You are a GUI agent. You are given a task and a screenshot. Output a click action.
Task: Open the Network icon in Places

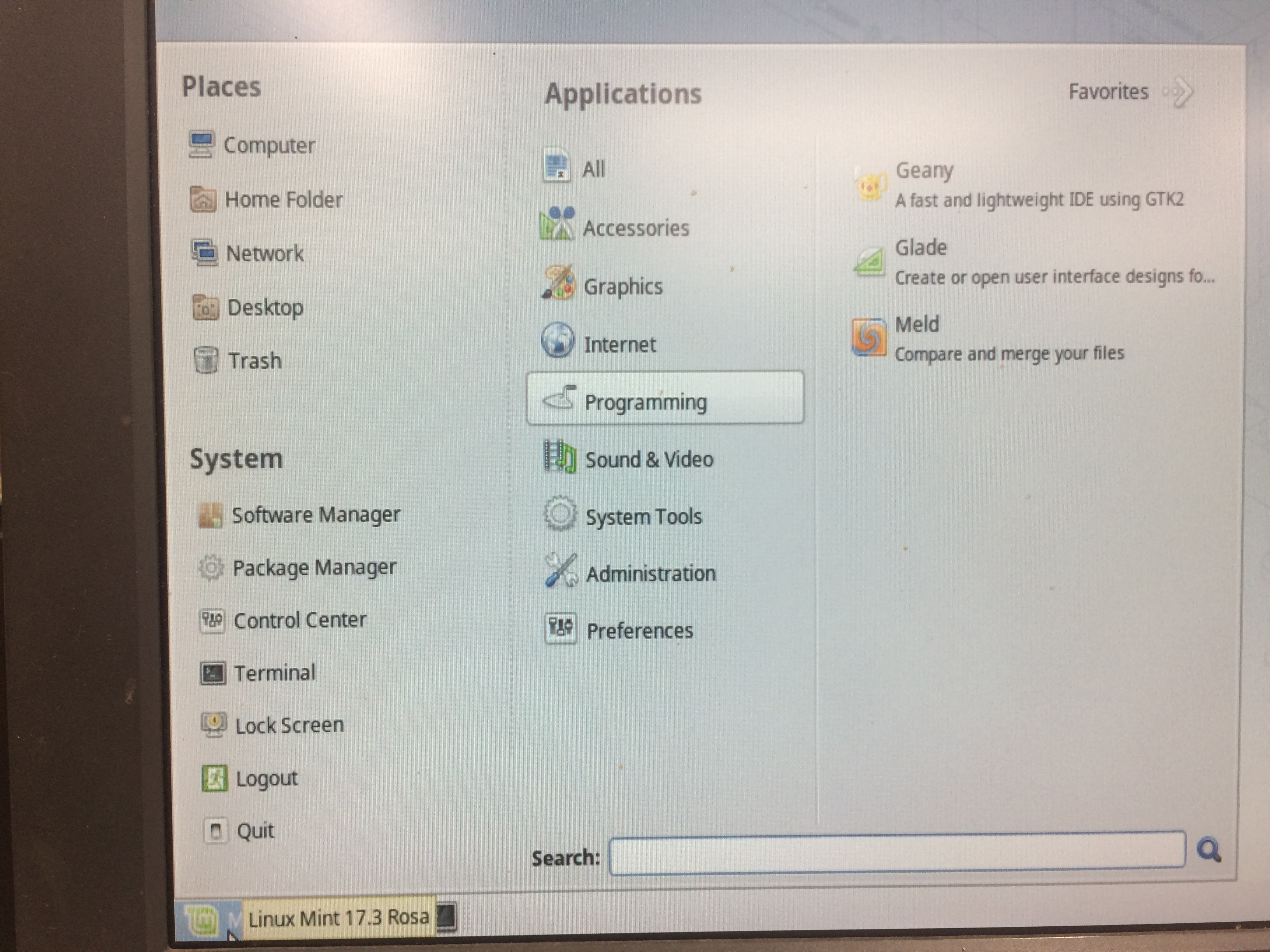pos(204,252)
